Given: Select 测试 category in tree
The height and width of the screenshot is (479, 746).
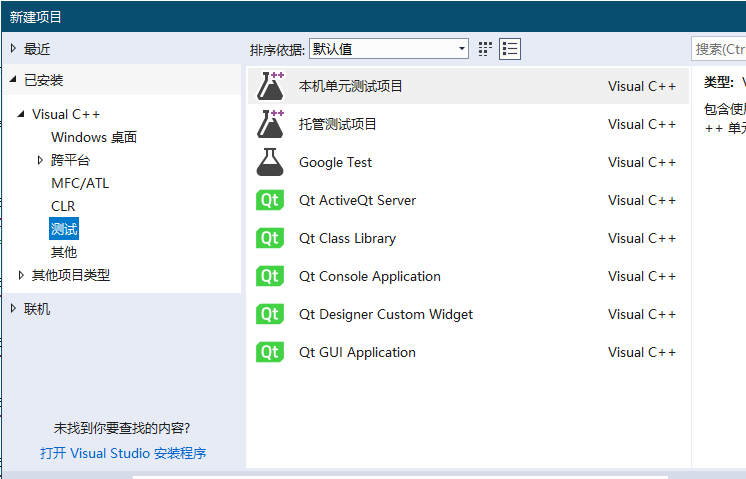Looking at the screenshot, I should (x=64, y=229).
